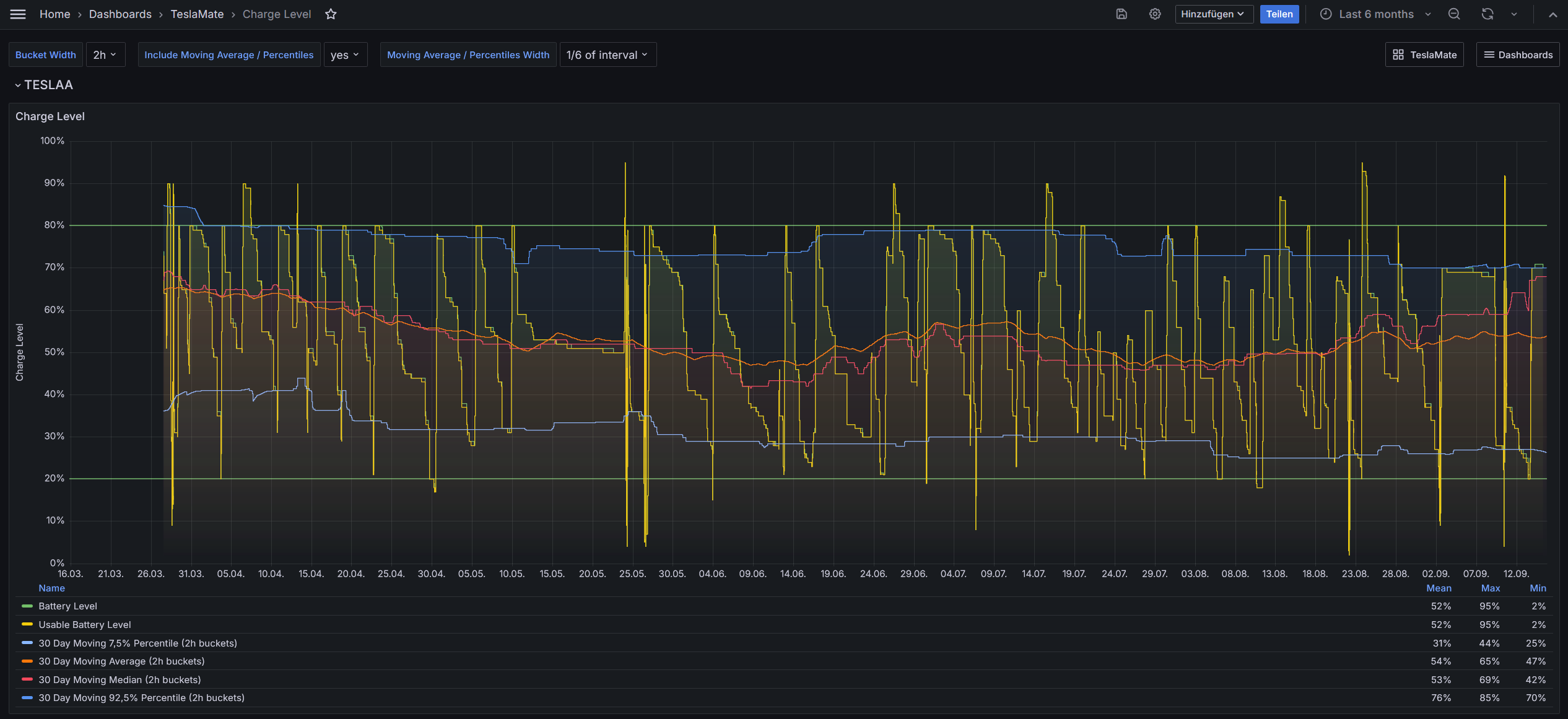Click the 20% y-axis label
The height and width of the screenshot is (719, 1568).
[x=54, y=479]
